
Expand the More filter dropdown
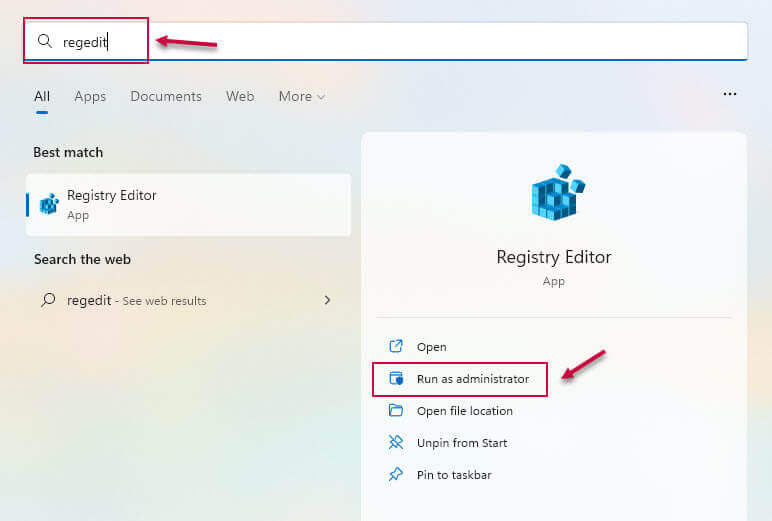pyautogui.click(x=302, y=96)
